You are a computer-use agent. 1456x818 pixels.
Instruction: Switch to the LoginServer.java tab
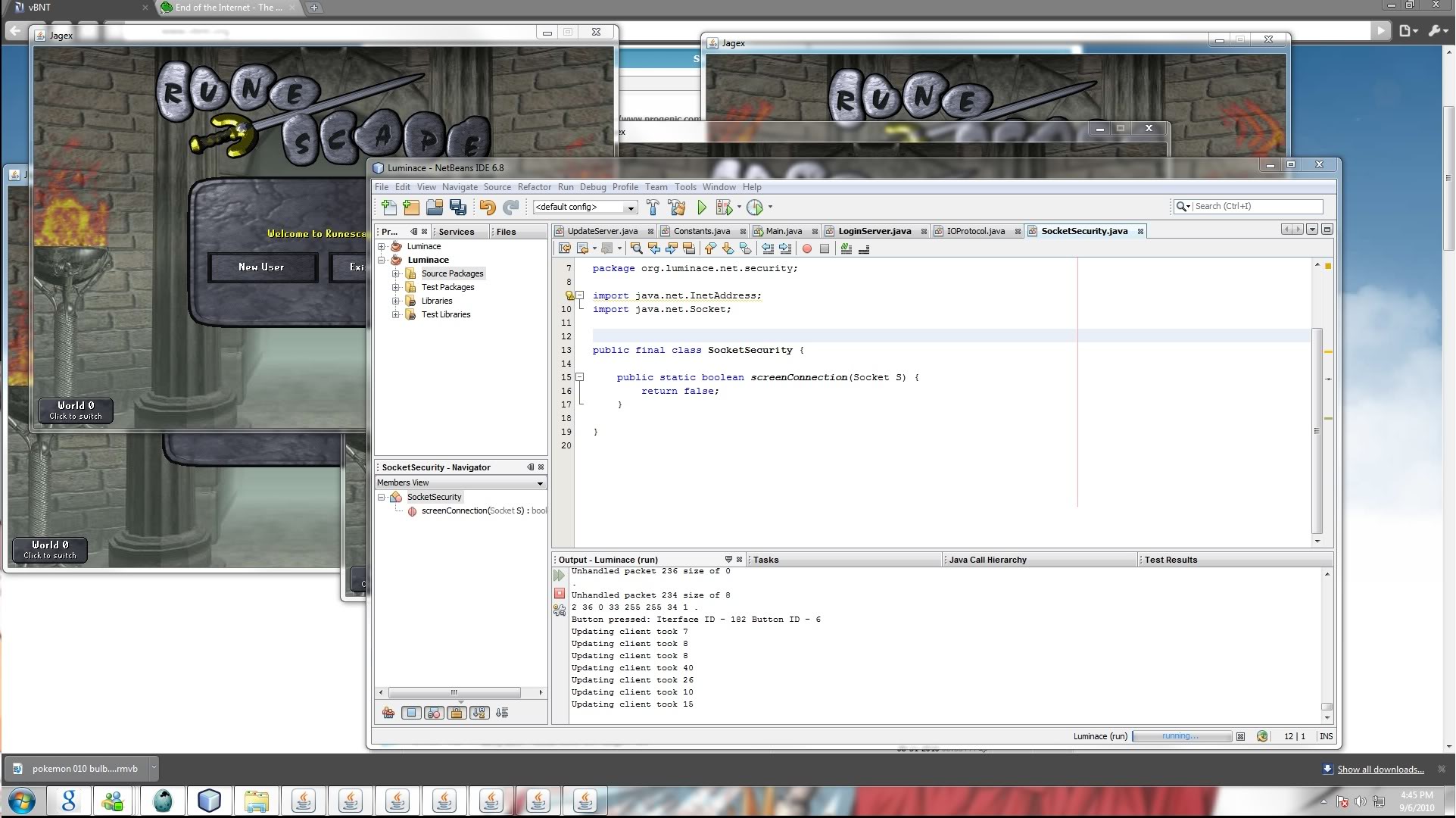pyautogui.click(x=875, y=231)
